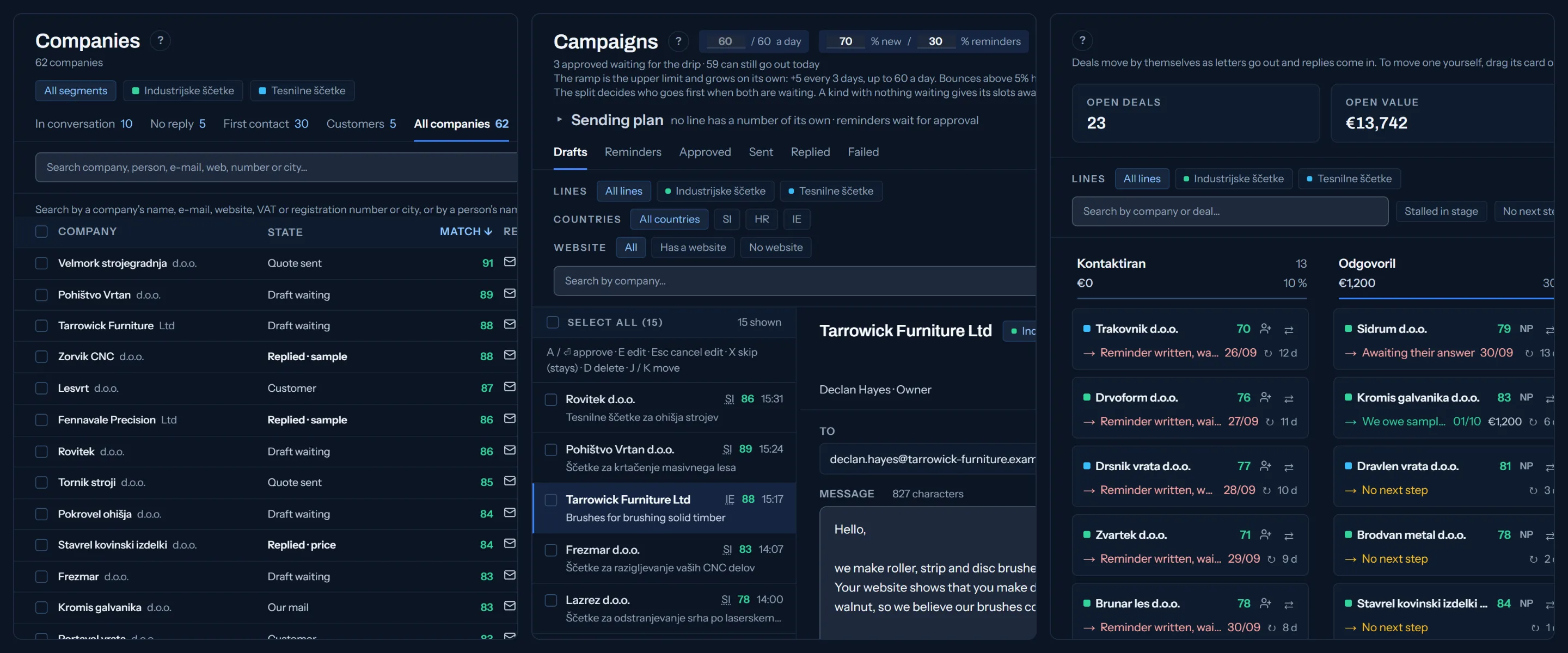This screenshot has width=1568, height=653.
Task: Click the blue Tesnilne ščetke chip in campaign LINES
Action: (x=830, y=191)
